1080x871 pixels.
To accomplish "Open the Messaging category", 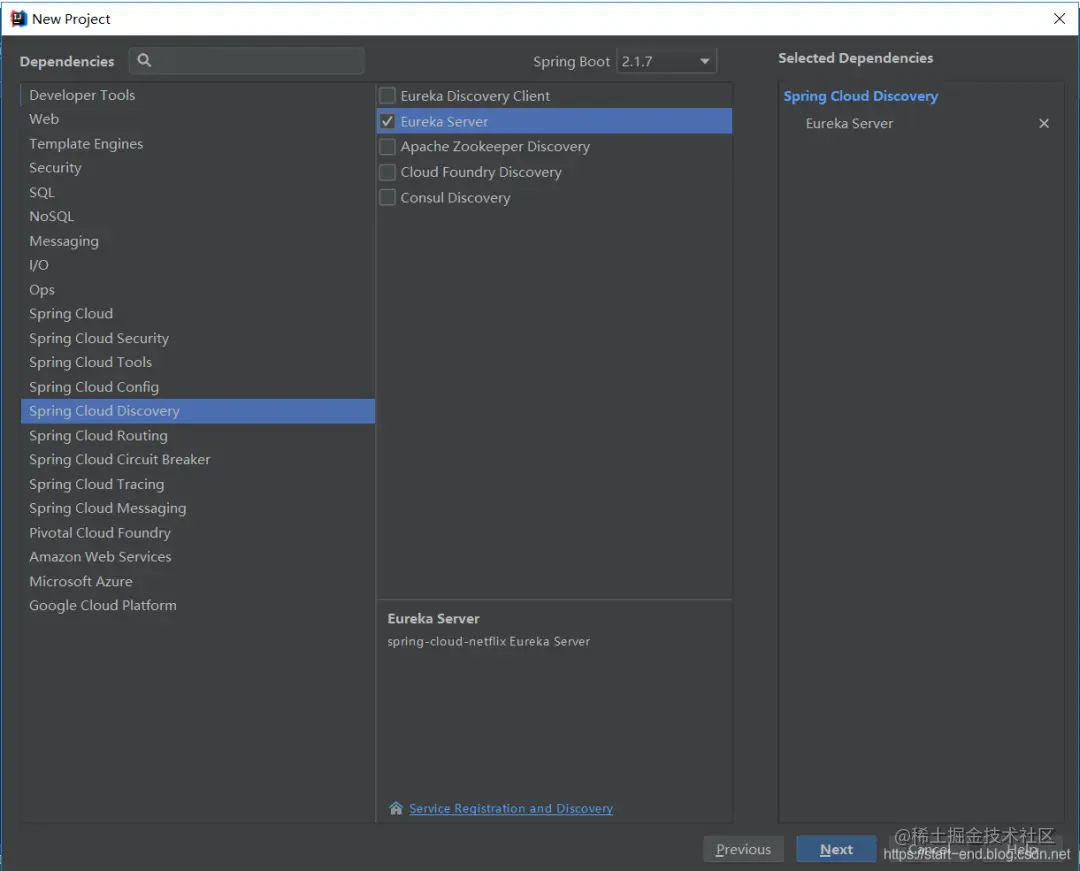I will (x=198, y=241).
